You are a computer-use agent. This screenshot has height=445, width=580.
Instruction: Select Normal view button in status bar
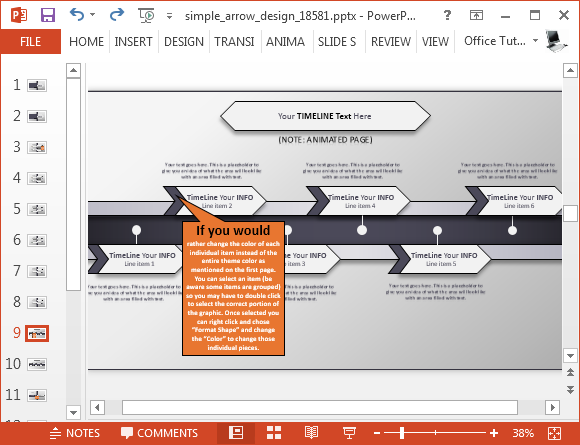coord(236,433)
